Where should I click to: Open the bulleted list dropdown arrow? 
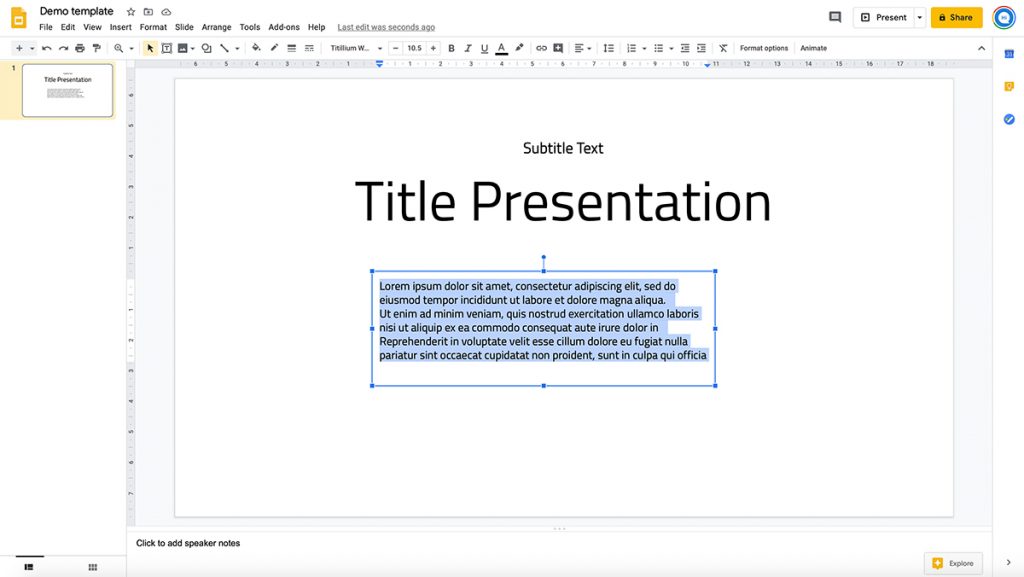pyautogui.click(x=671, y=48)
